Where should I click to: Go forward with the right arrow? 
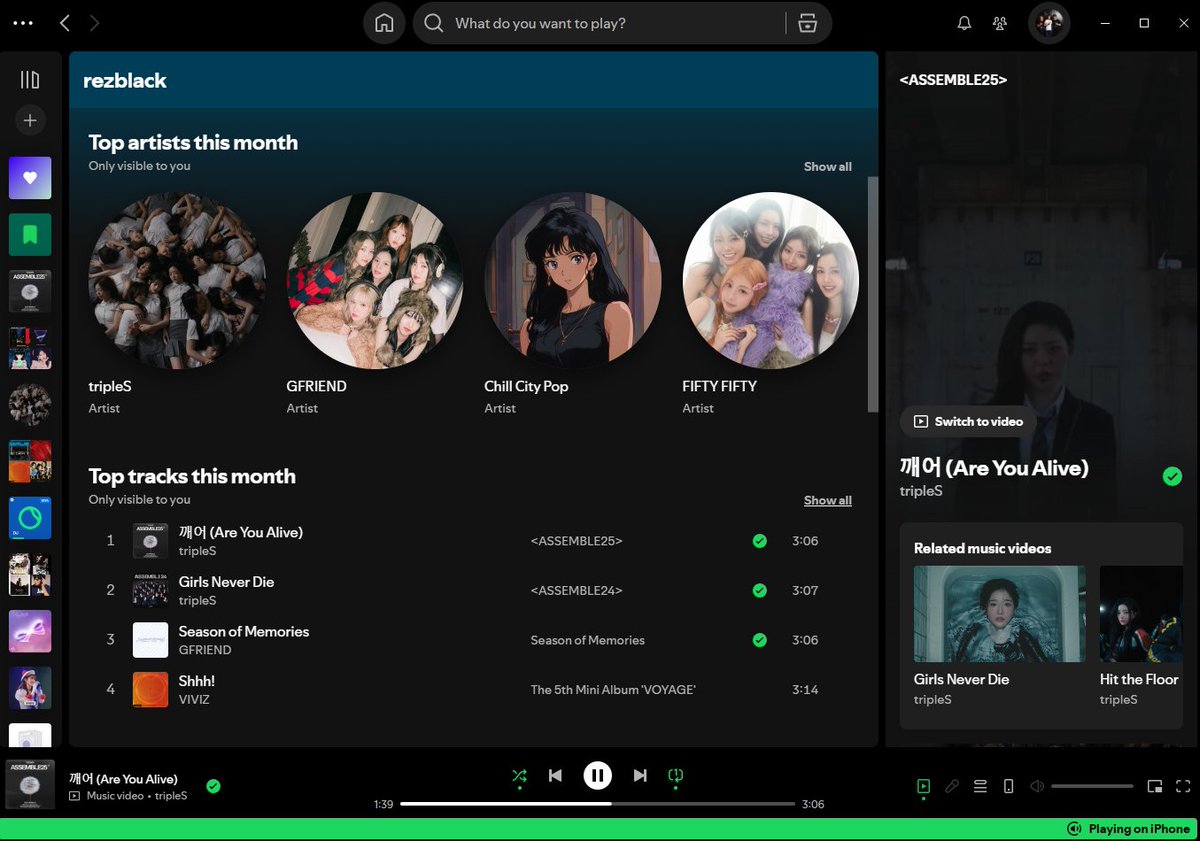tap(95, 23)
